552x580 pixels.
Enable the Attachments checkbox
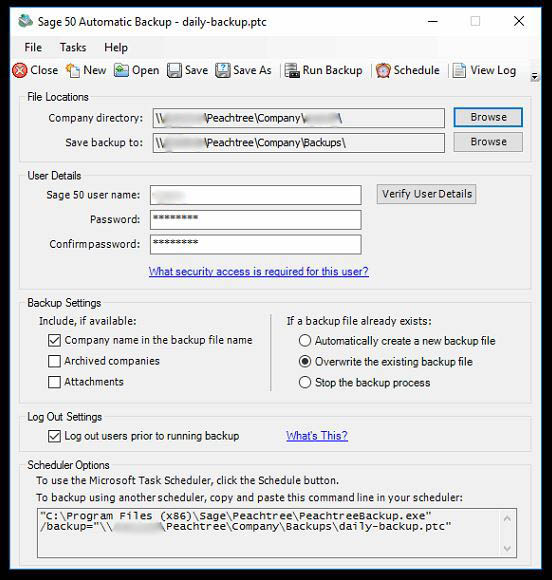54,382
